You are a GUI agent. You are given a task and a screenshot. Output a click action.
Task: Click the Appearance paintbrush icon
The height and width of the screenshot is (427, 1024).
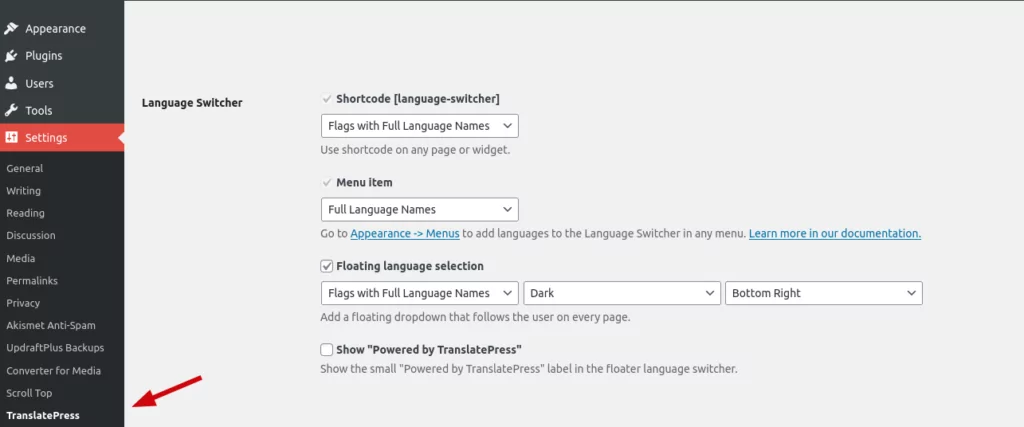(x=11, y=29)
